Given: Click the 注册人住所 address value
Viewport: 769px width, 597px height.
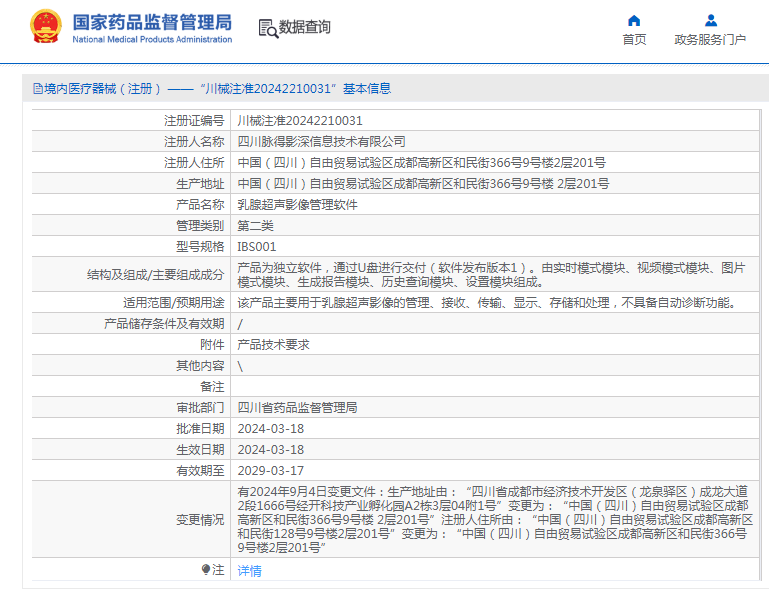Looking at the screenshot, I should pyautogui.click(x=421, y=163).
